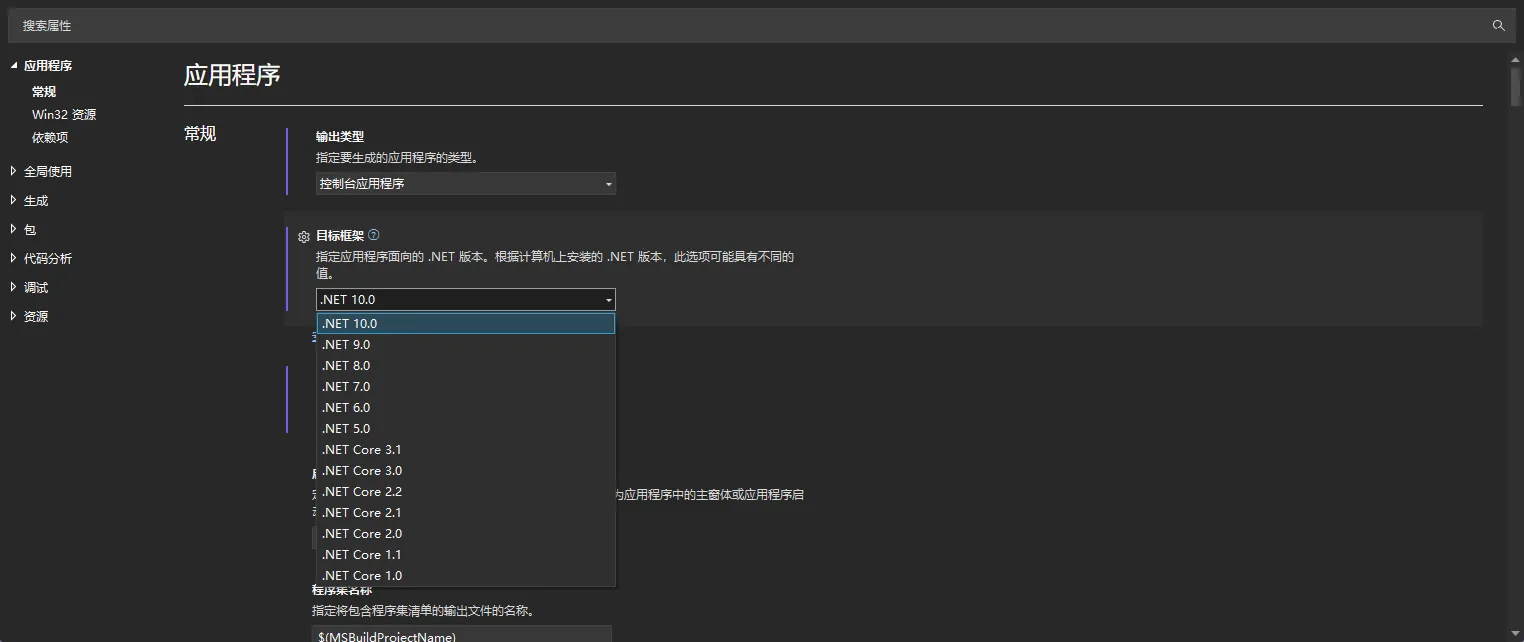Viewport: 1524px width, 642px height.
Task: Click the help question mark next to 目标框架
Action: 374,235
